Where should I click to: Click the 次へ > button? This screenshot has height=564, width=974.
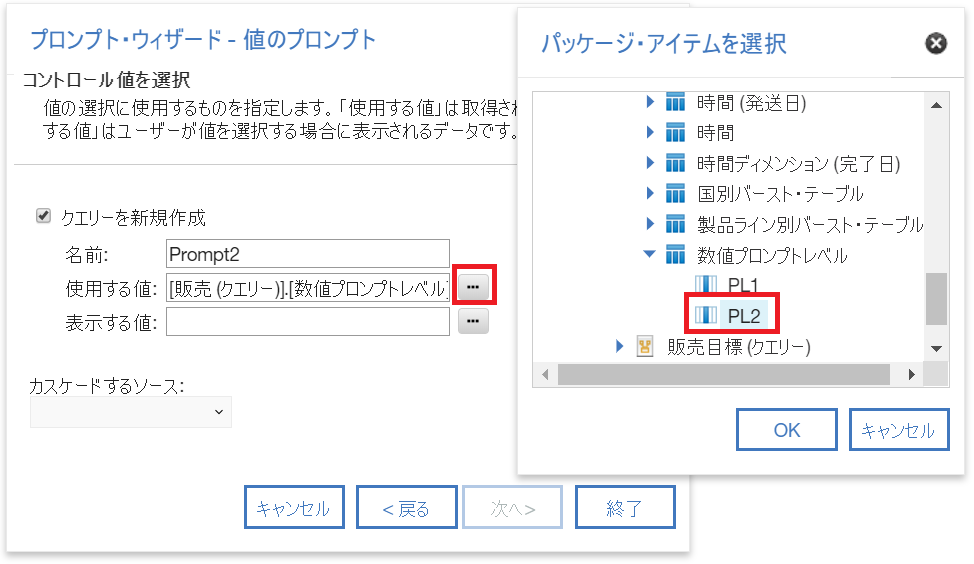pyautogui.click(x=512, y=507)
